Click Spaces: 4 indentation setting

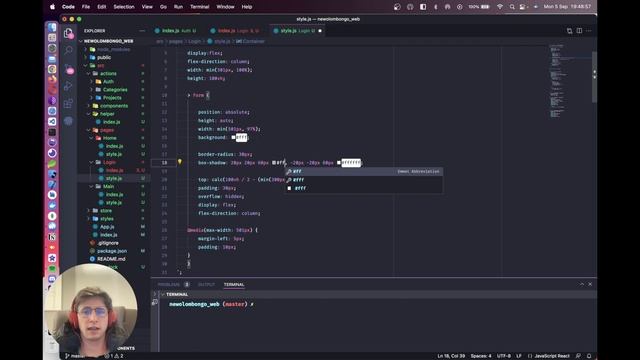coord(481,356)
